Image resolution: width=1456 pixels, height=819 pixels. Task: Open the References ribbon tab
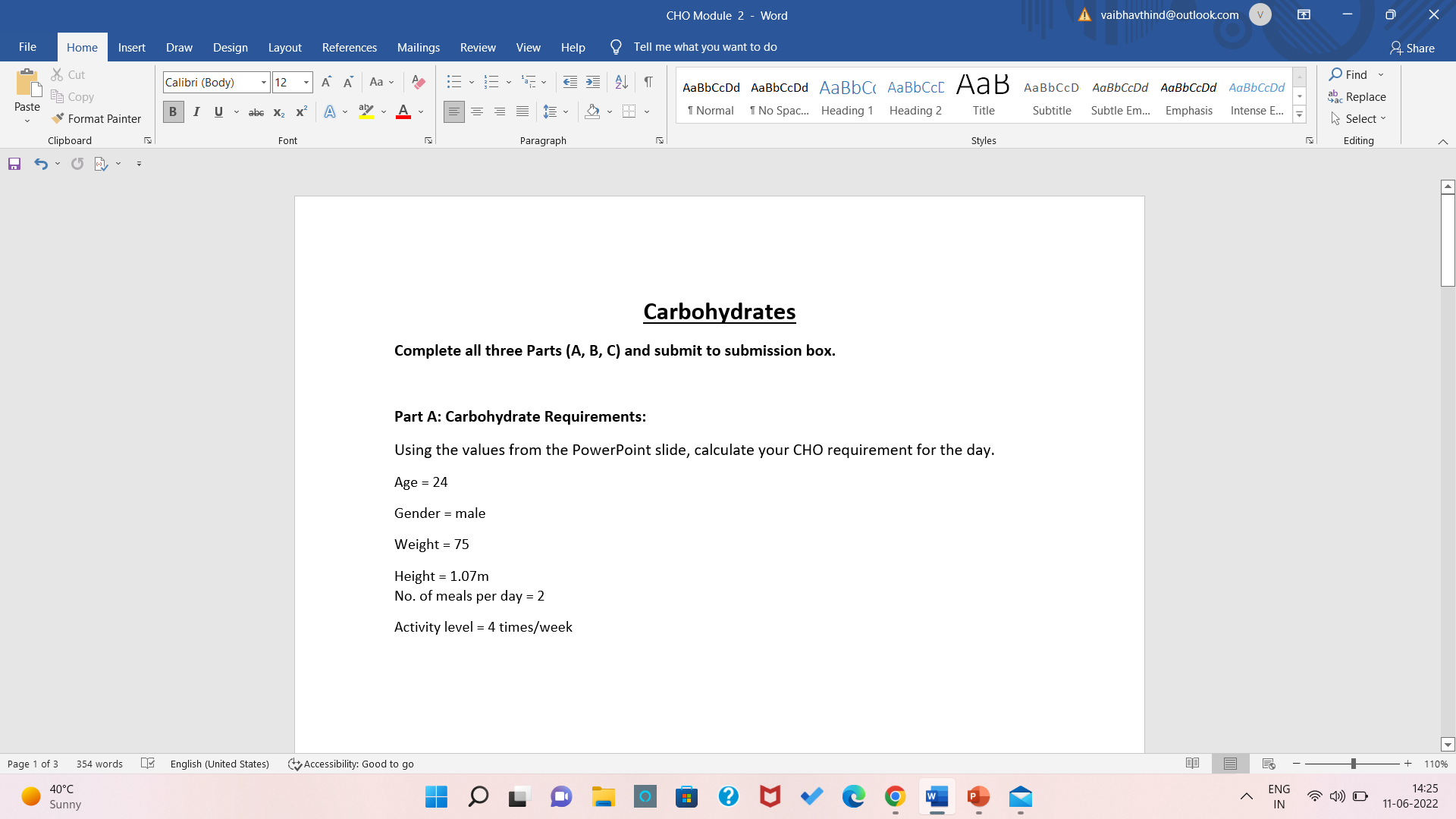click(349, 47)
